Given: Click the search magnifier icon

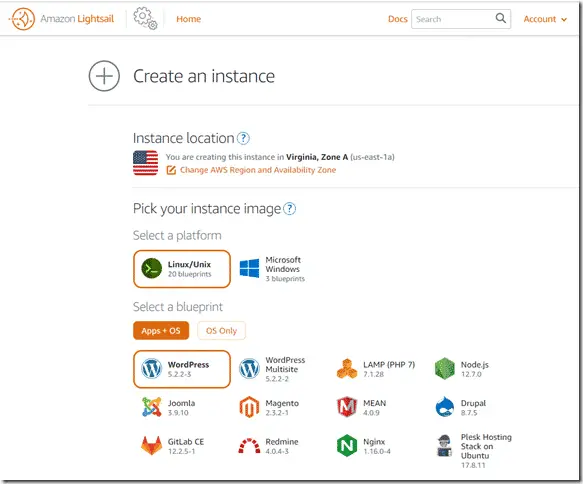Looking at the screenshot, I should pos(501,18).
